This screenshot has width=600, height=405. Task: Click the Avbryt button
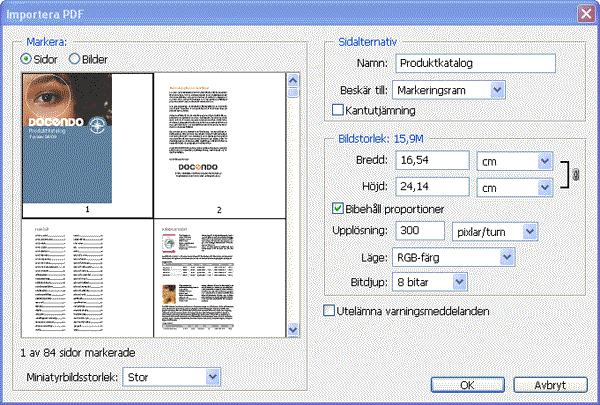(x=548, y=384)
